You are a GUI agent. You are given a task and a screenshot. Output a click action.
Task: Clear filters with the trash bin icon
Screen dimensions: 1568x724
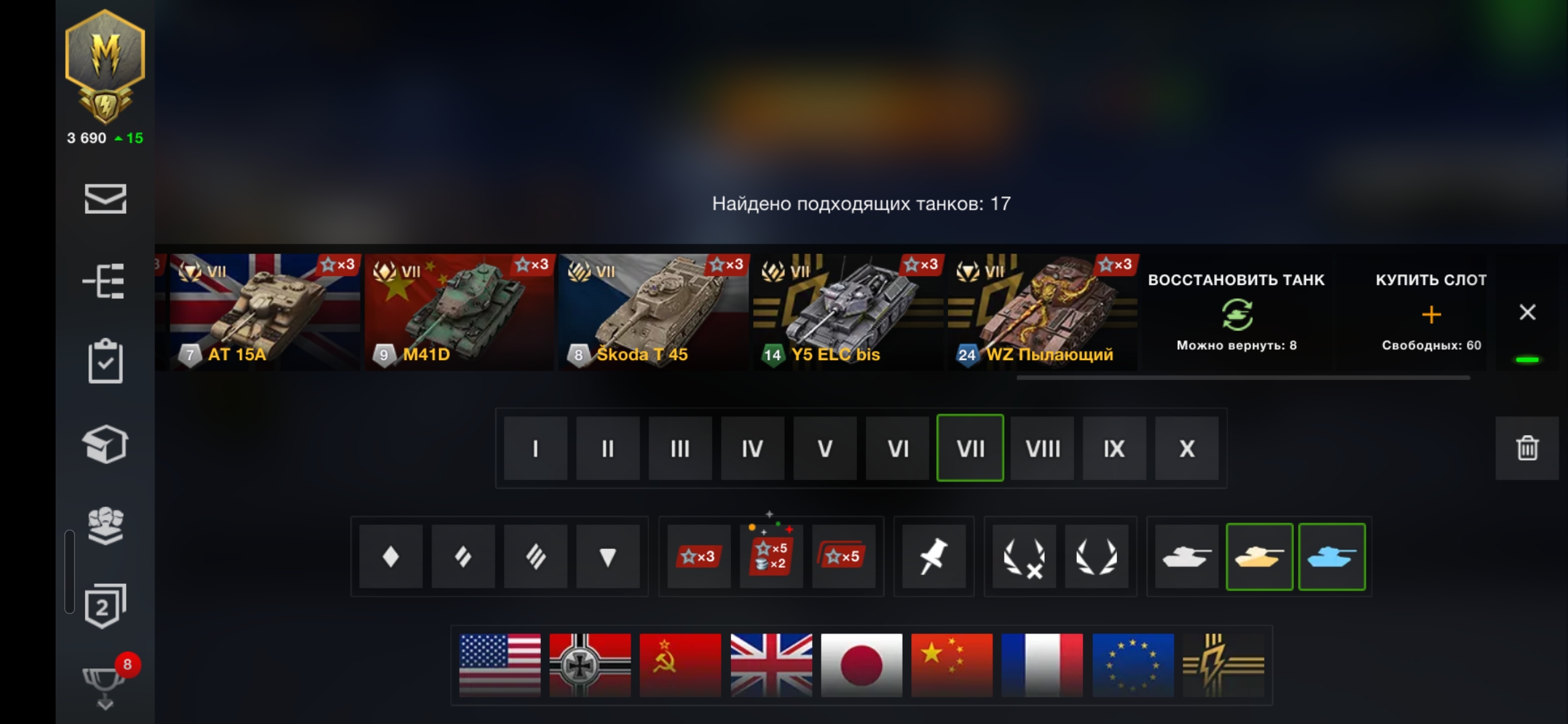coord(1527,448)
